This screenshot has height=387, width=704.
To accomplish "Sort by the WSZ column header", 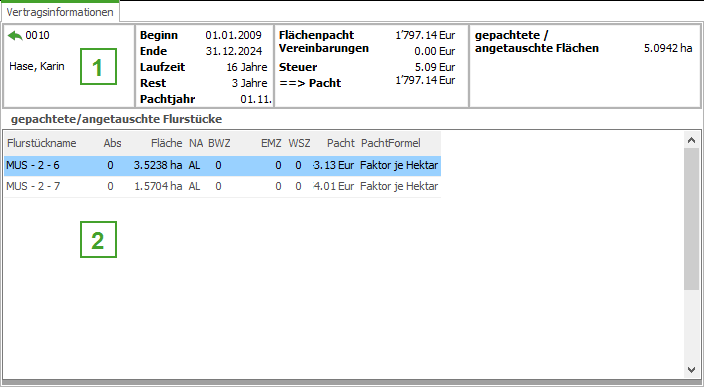I will (x=299, y=143).
